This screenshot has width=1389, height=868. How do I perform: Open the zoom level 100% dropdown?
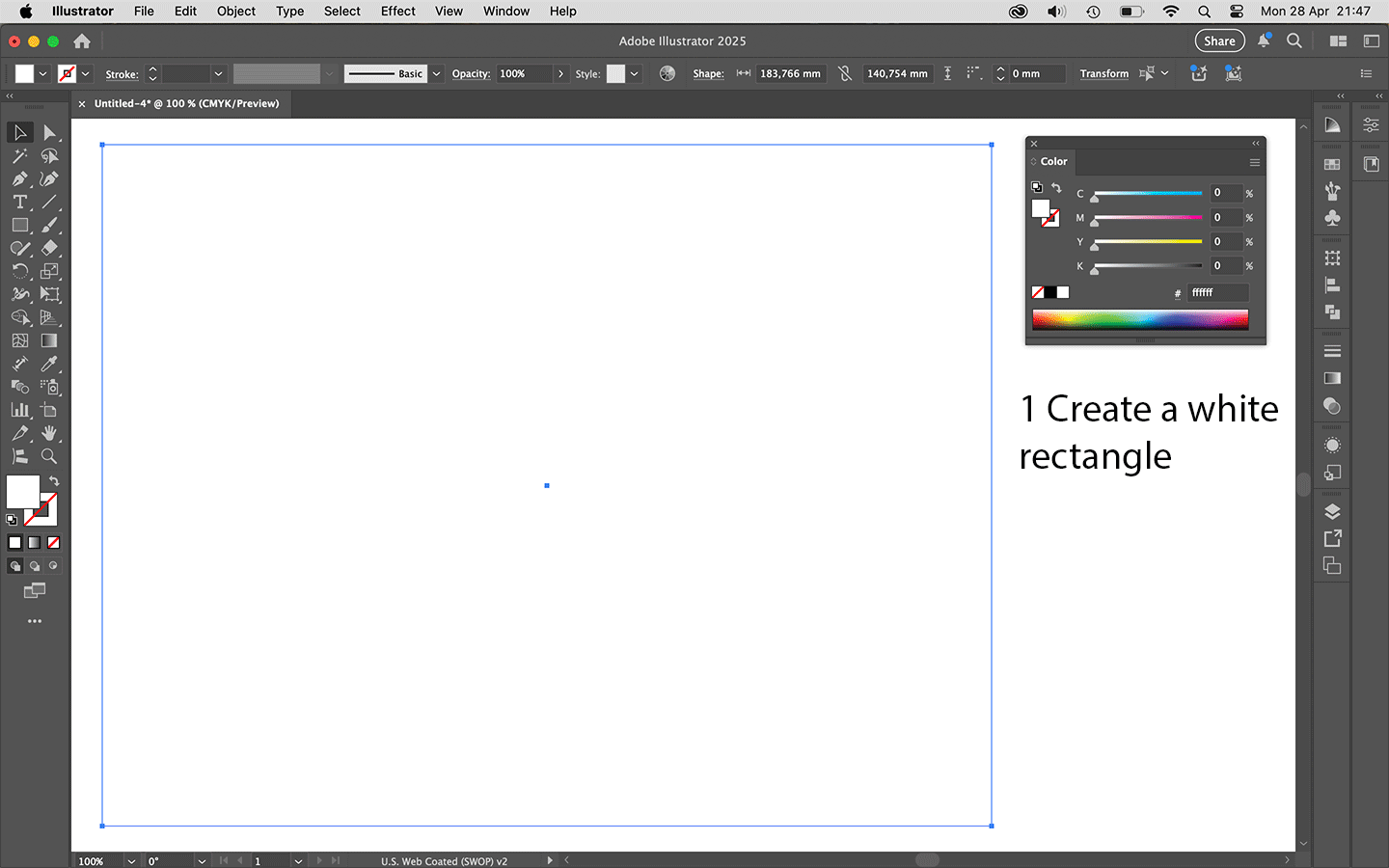(131, 861)
